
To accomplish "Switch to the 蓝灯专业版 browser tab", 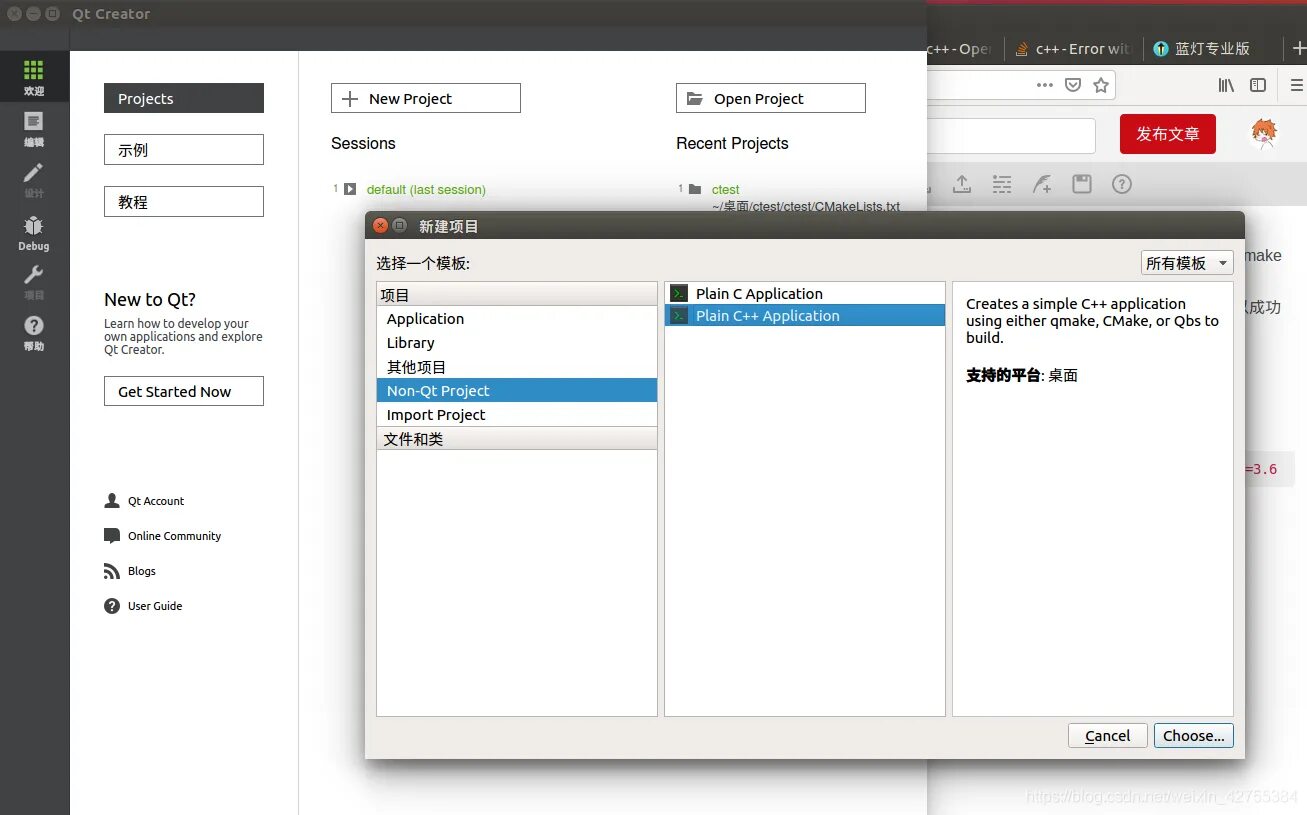I will (x=1212, y=48).
